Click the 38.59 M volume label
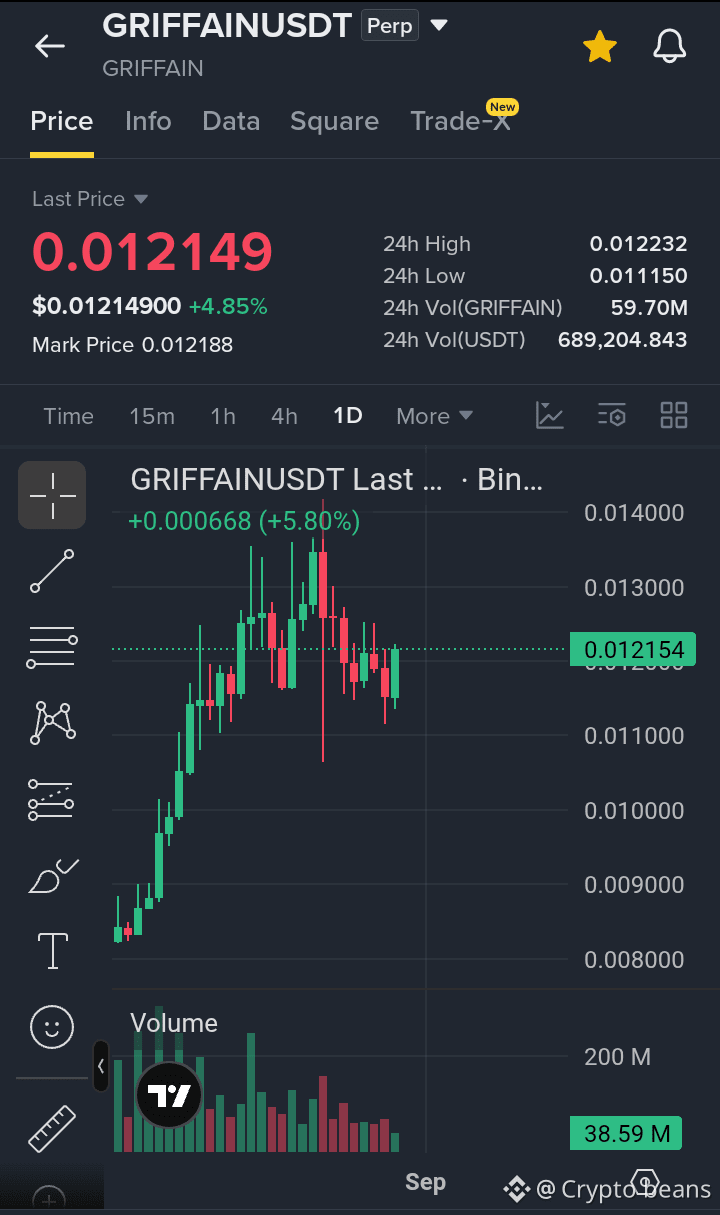The width and height of the screenshot is (720, 1215). [x=626, y=1133]
